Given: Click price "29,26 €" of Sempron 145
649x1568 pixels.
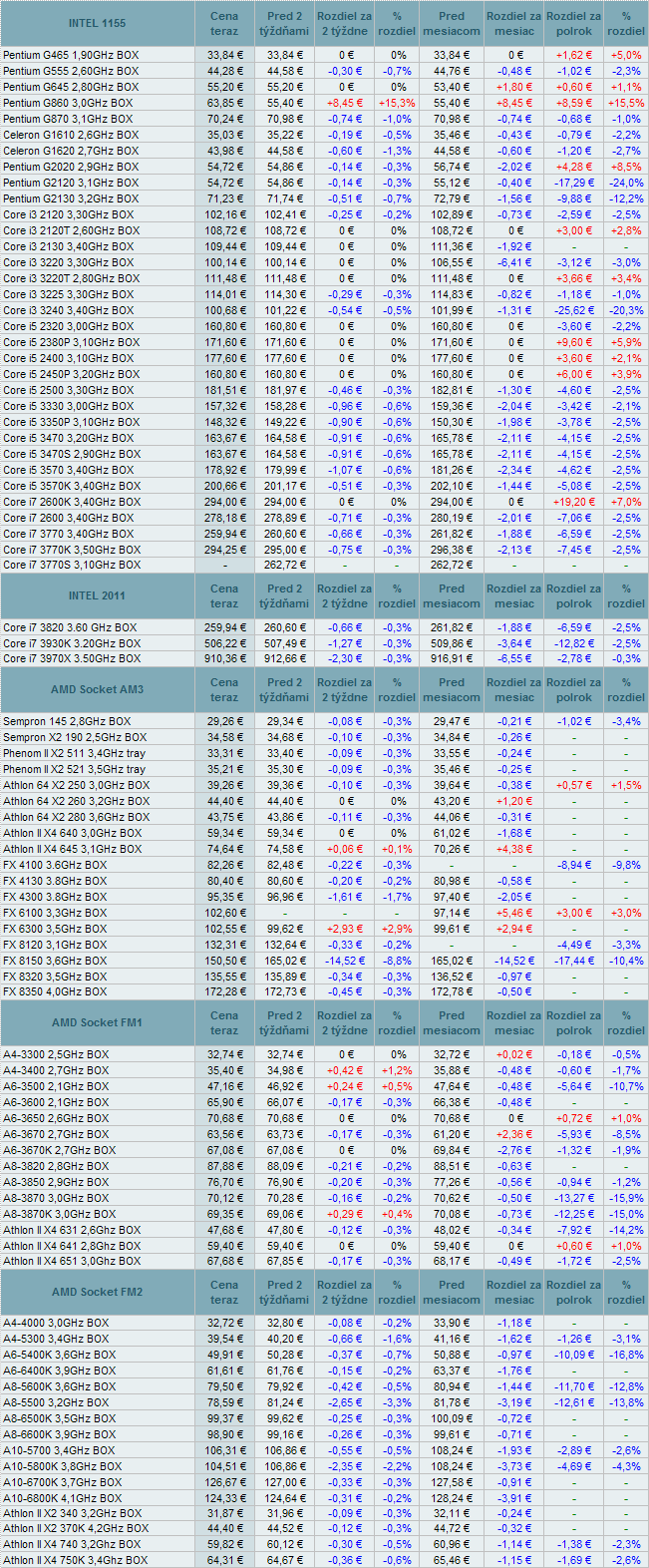Looking at the screenshot, I should pyautogui.click(x=224, y=721).
